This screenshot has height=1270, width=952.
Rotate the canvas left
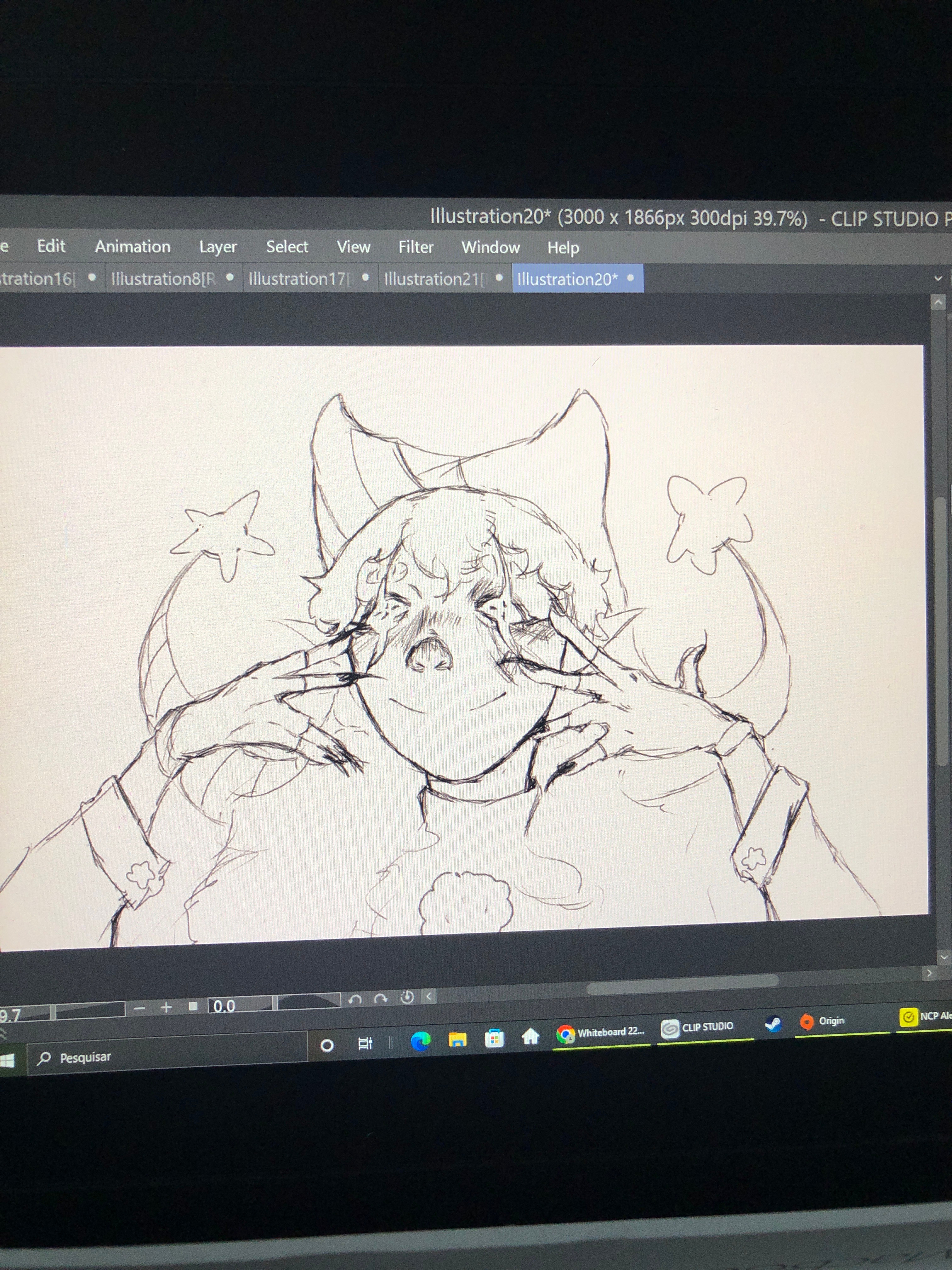(x=355, y=999)
